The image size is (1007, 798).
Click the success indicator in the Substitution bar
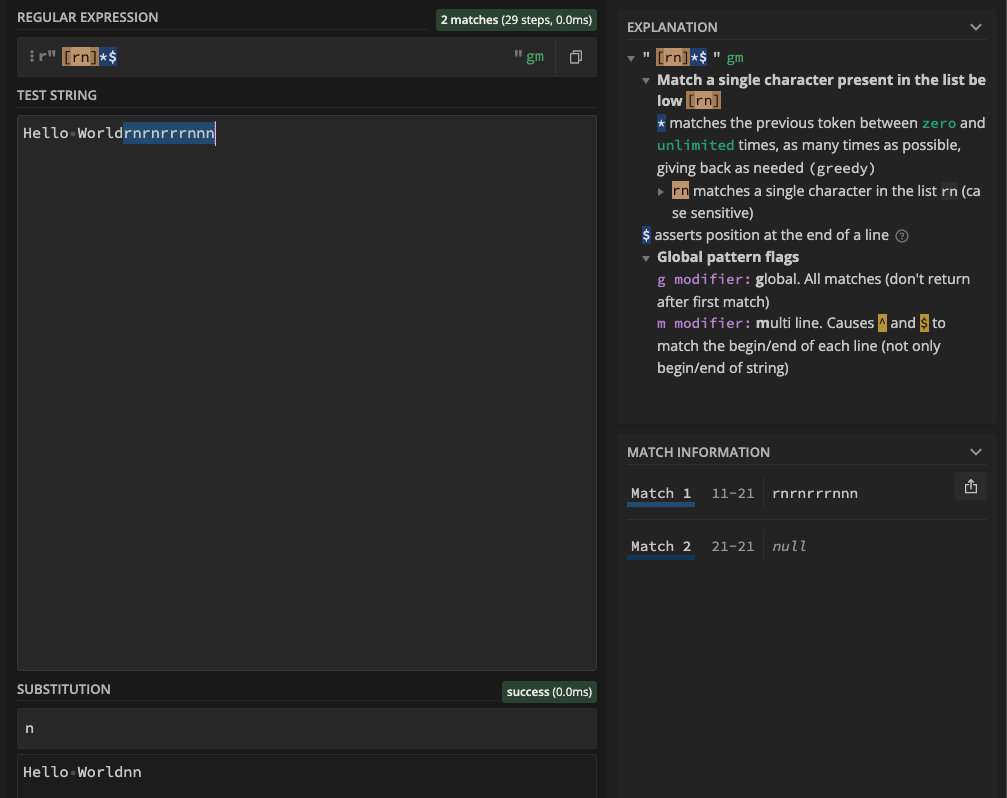click(x=548, y=691)
